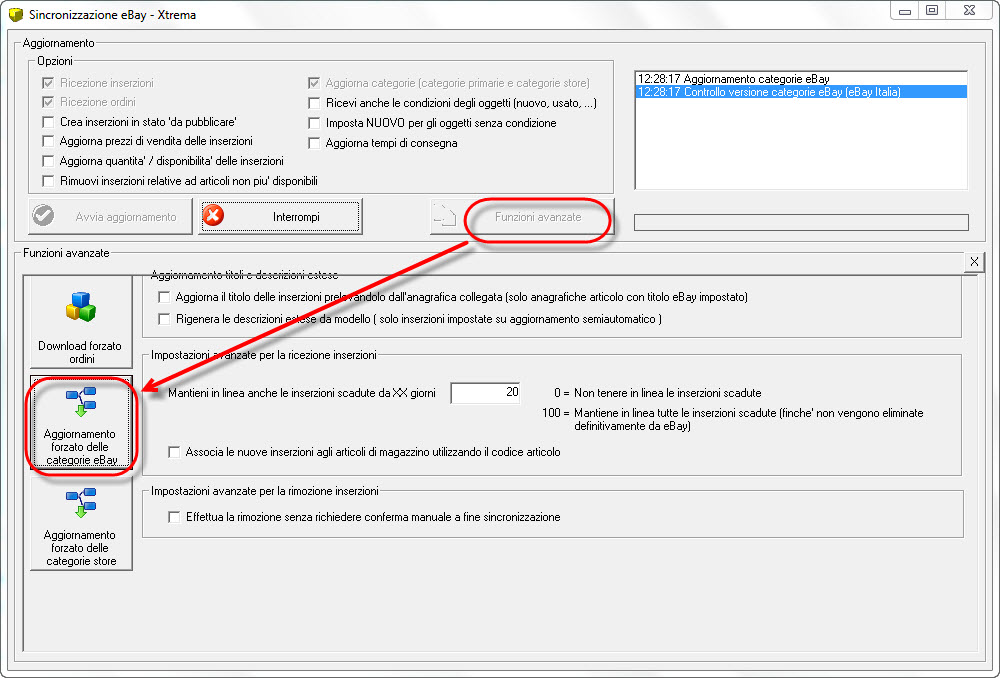Select the Controllo versione categorie eBay log entry

coord(801,92)
